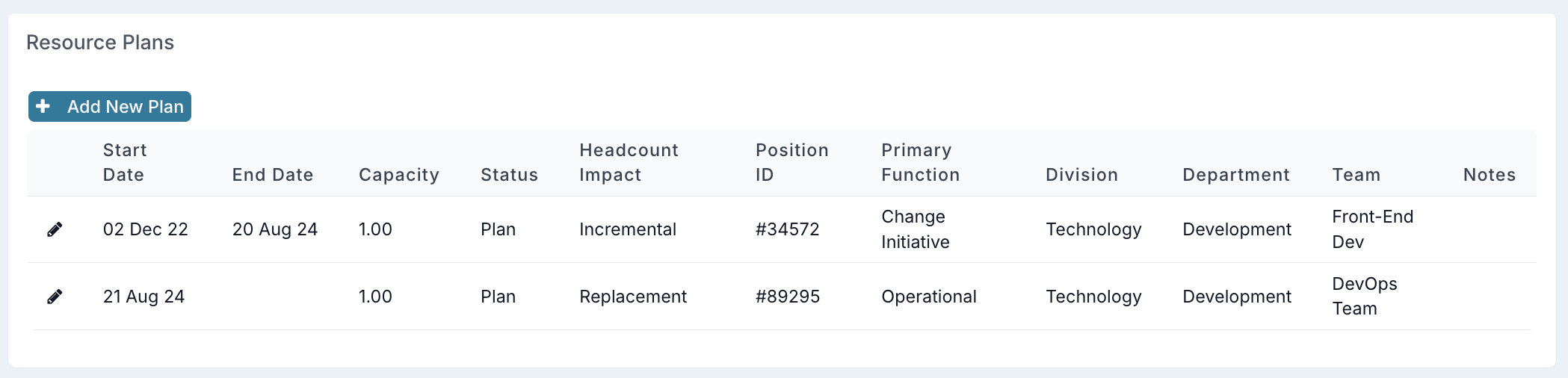Click the Change Initiative function cell
This screenshot has width=1568, height=378.
[x=916, y=229]
